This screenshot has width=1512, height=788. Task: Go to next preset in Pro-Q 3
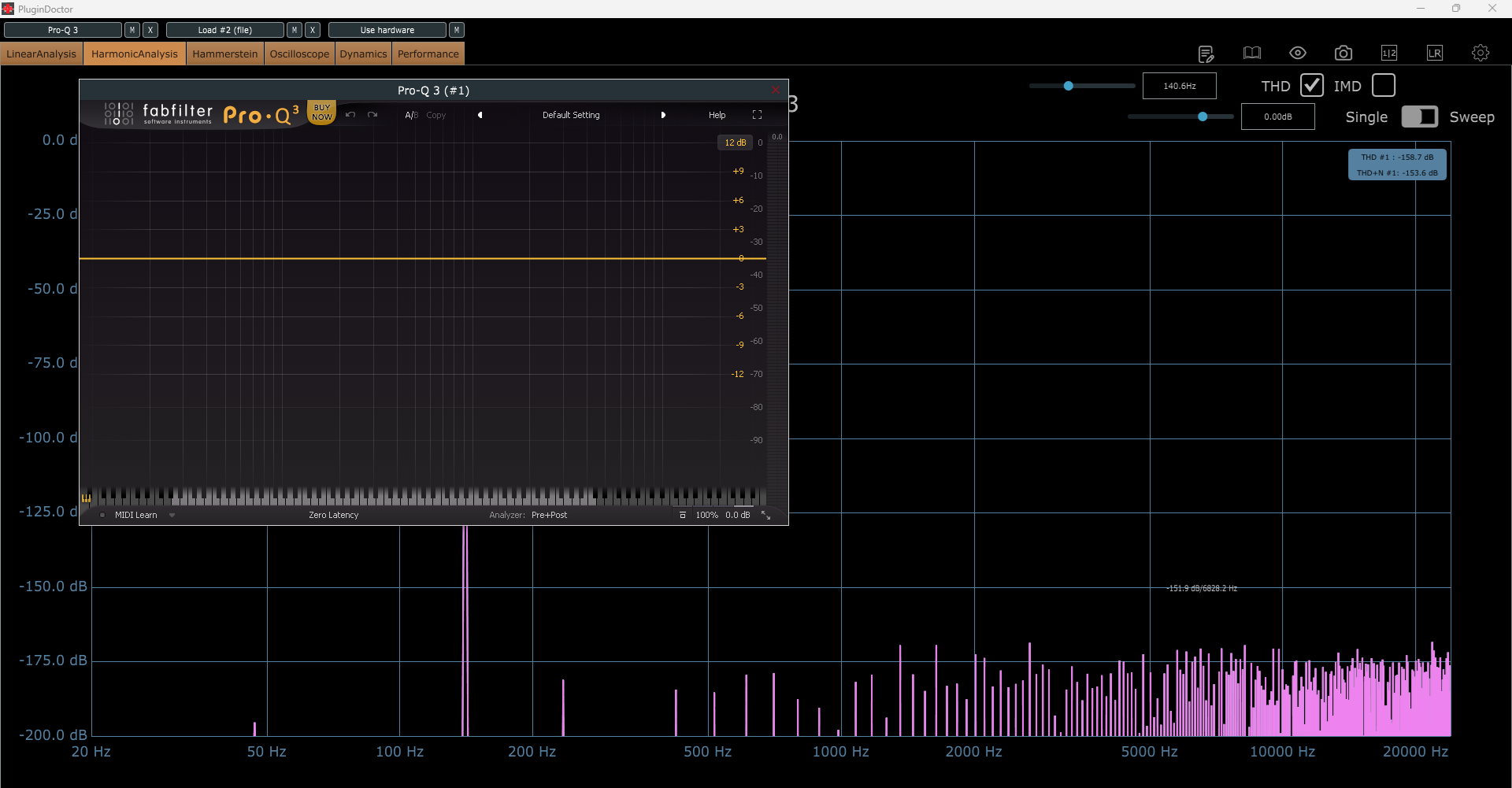coord(663,115)
